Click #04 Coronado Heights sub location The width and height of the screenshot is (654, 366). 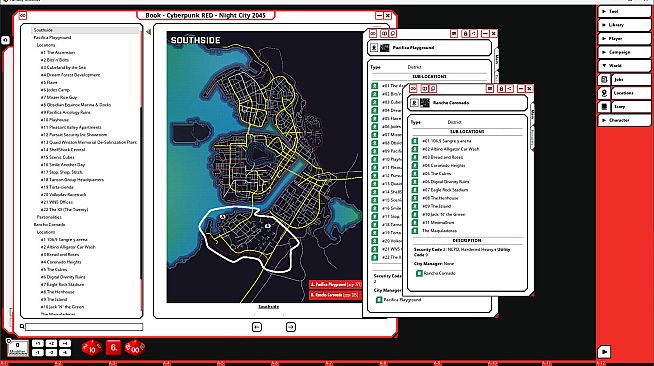point(443,165)
